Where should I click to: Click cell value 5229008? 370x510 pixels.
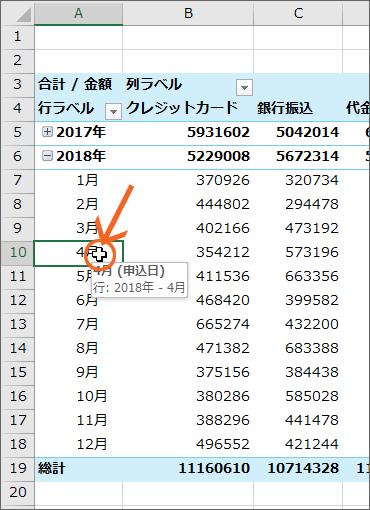[218, 156]
